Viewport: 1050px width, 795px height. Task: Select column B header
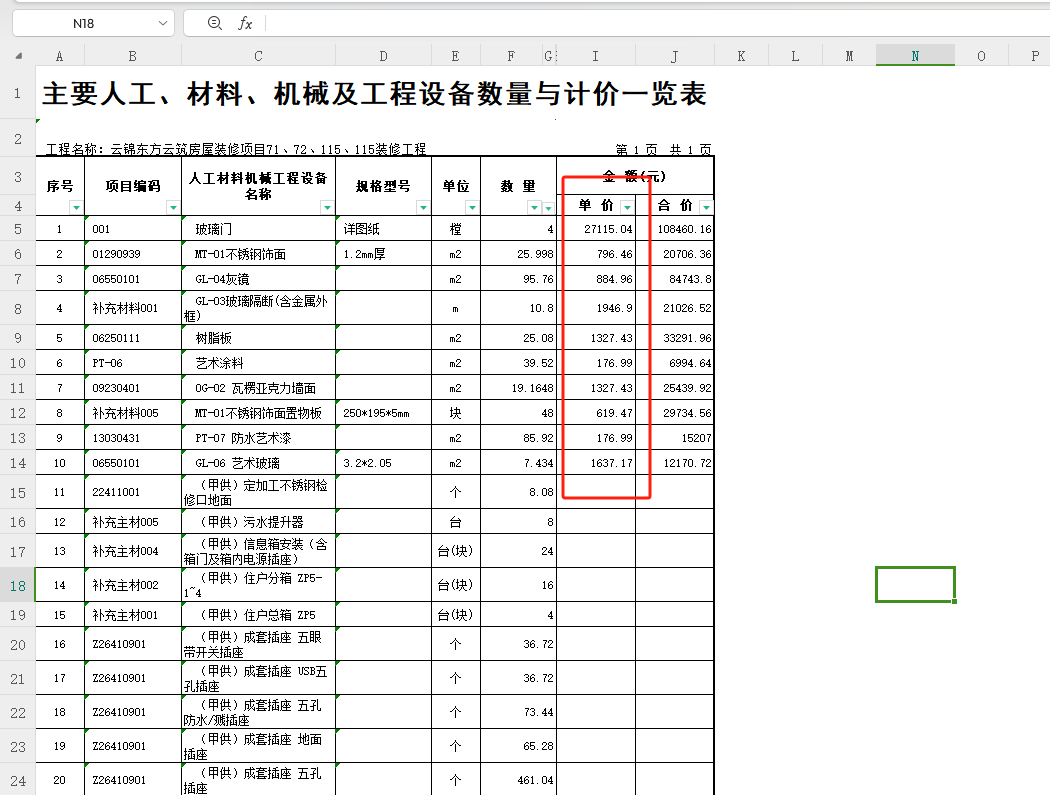tap(133, 56)
